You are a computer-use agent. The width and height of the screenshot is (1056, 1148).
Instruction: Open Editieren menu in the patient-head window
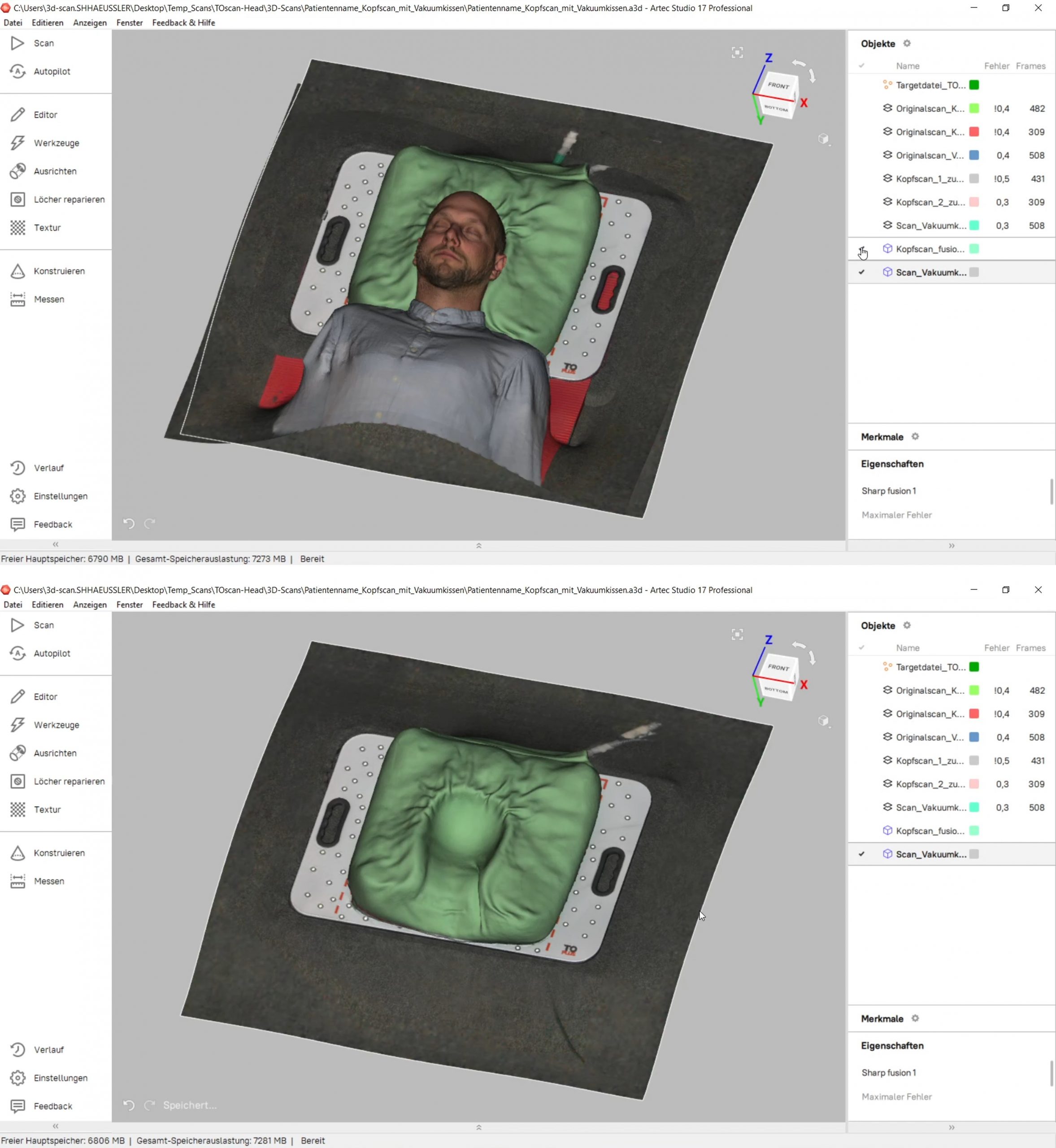click(x=48, y=23)
